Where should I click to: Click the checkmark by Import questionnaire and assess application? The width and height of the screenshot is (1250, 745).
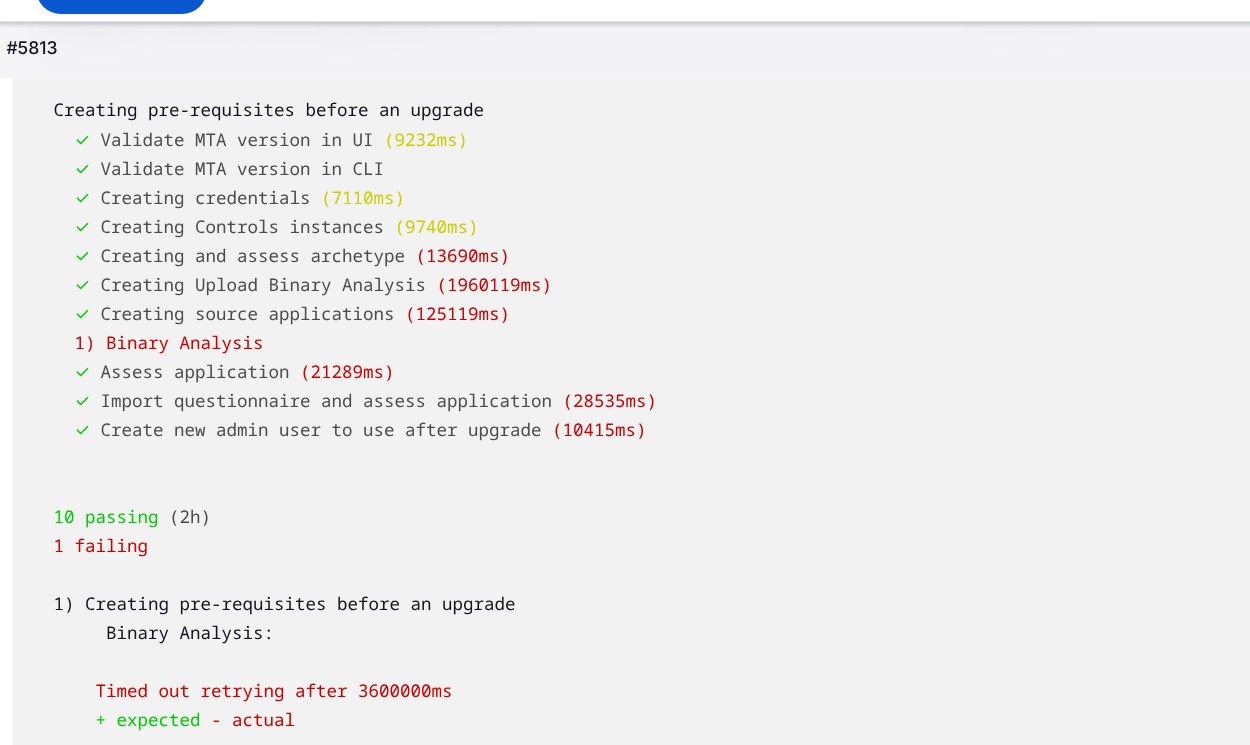tap(82, 402)
